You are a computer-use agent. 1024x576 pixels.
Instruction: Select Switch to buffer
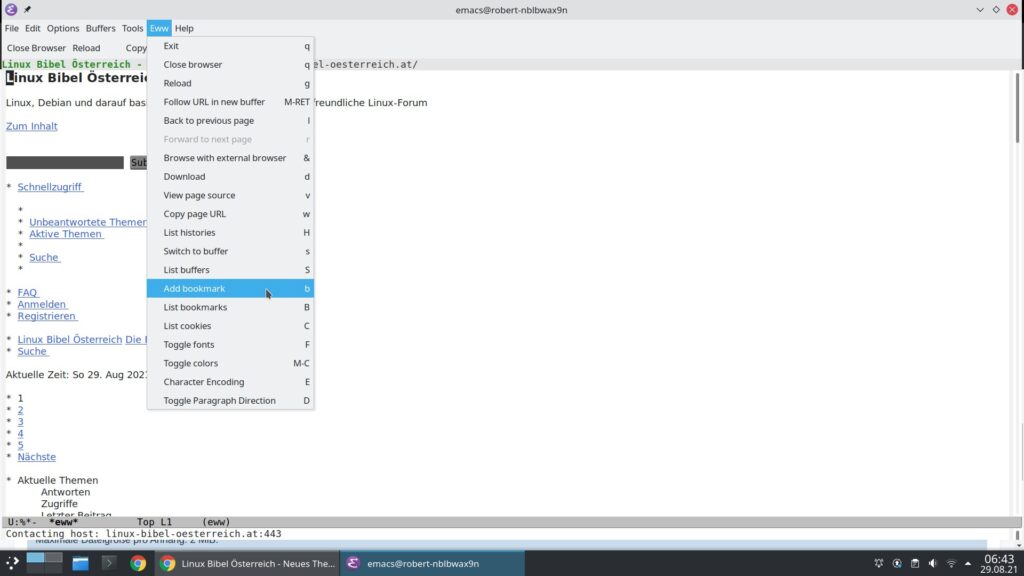230,251
